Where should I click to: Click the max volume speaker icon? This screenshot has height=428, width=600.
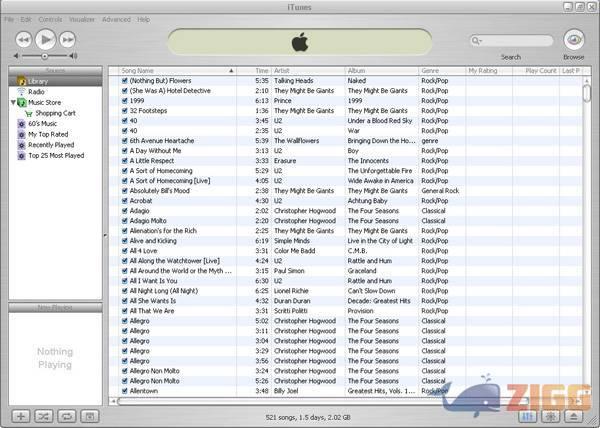coord(73,56)
